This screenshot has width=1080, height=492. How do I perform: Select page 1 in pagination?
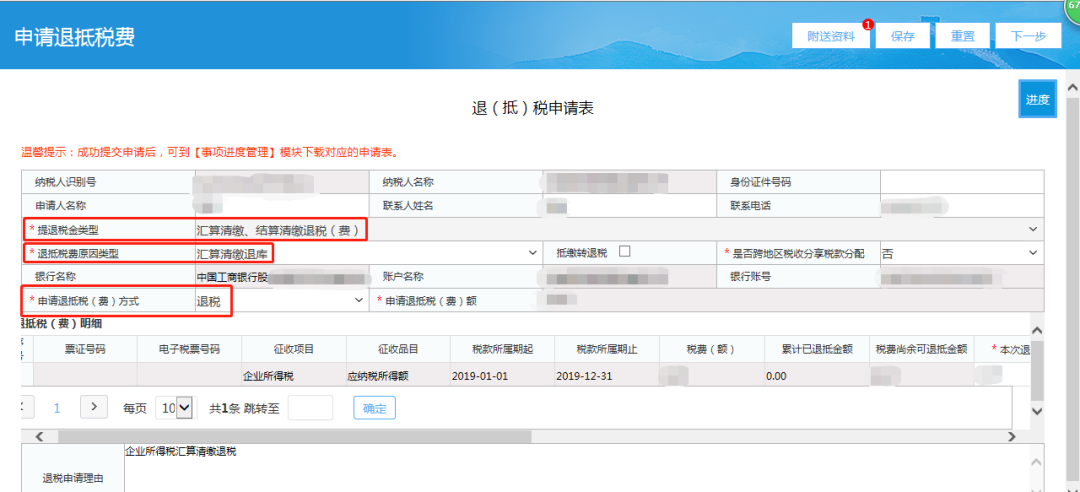[56, 408]
